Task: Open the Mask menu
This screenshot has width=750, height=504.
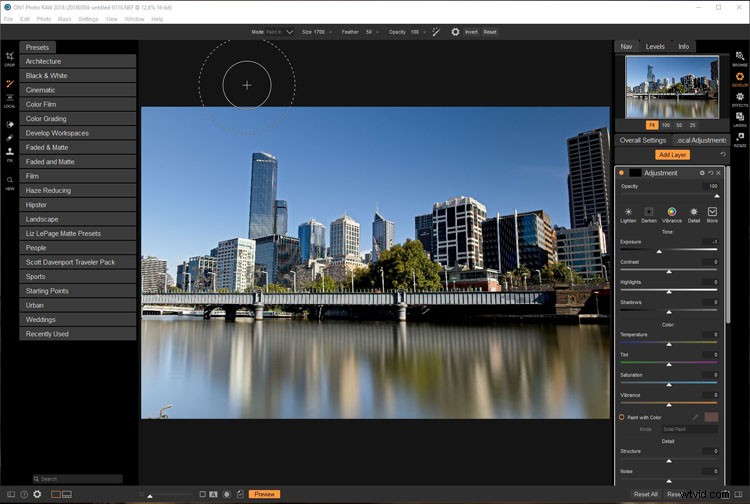Action: click(x=65, y=19)
